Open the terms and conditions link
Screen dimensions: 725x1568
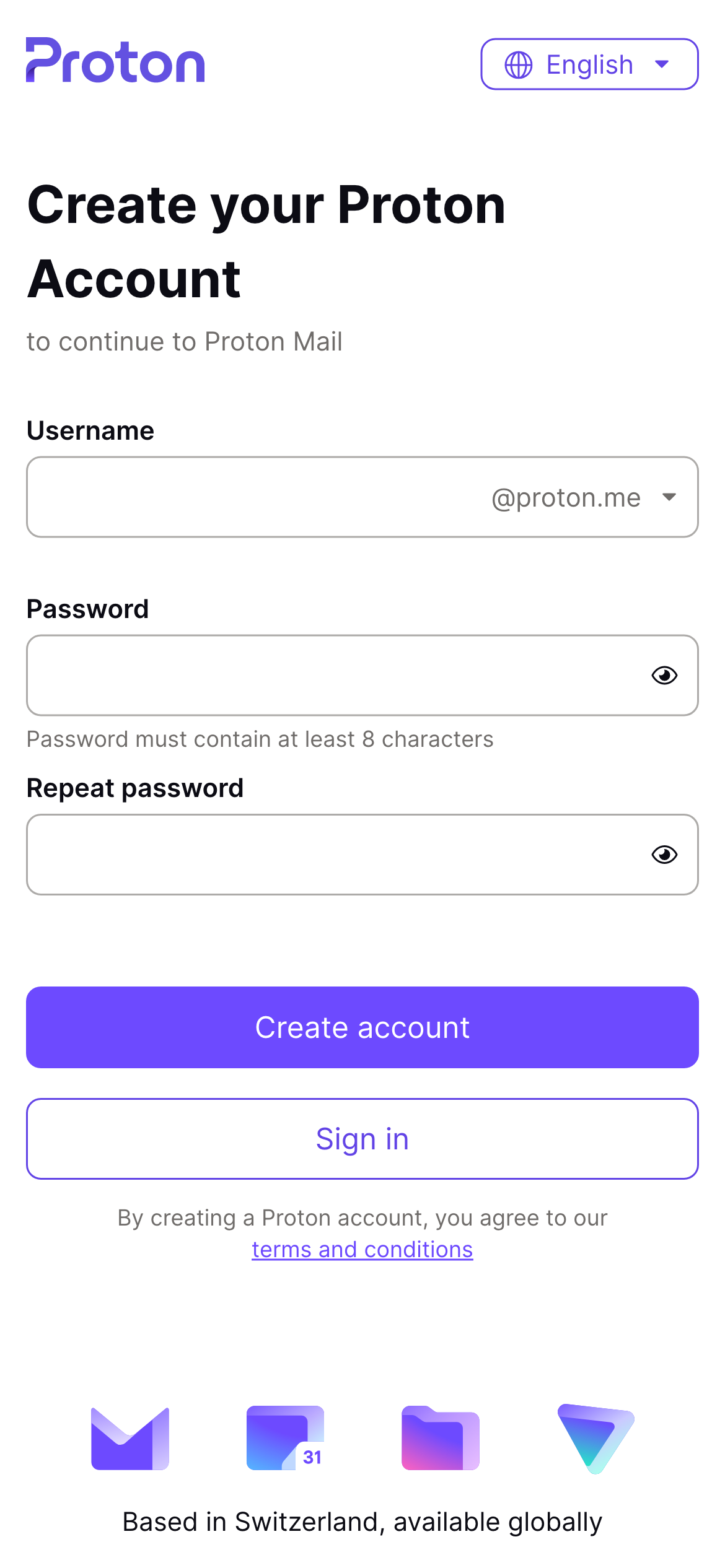point(362,1248)
